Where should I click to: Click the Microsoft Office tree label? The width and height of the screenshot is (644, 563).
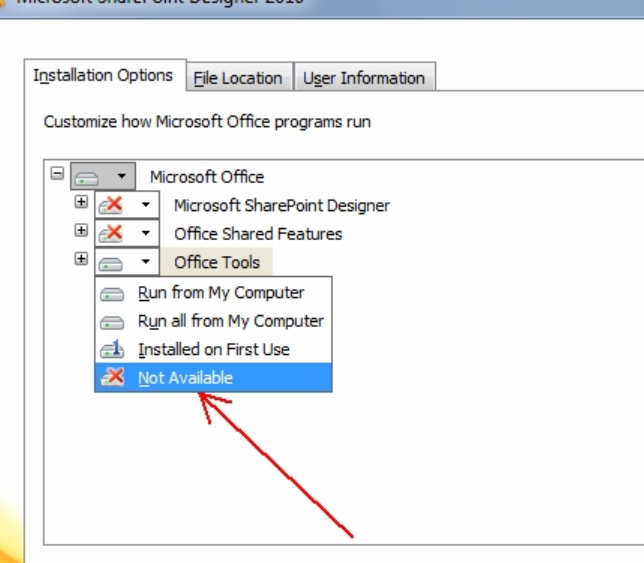tap(207, 177)
